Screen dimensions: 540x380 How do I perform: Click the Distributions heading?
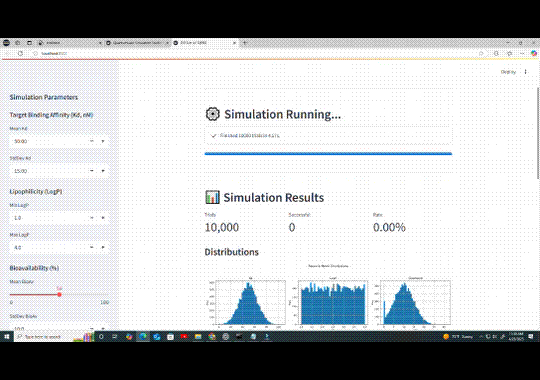point(231,252)
